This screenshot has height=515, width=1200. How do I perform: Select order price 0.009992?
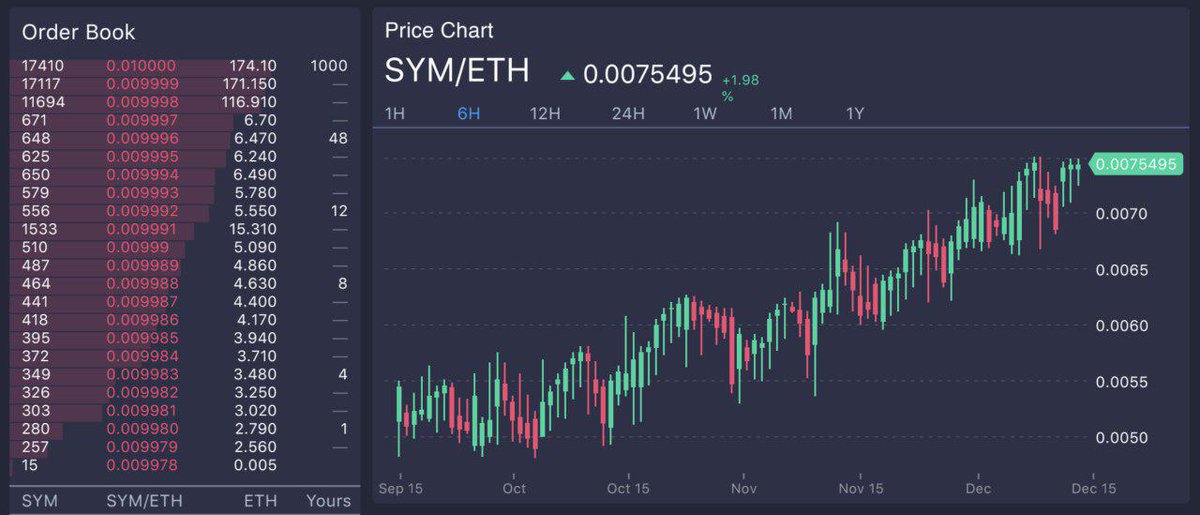141,211
